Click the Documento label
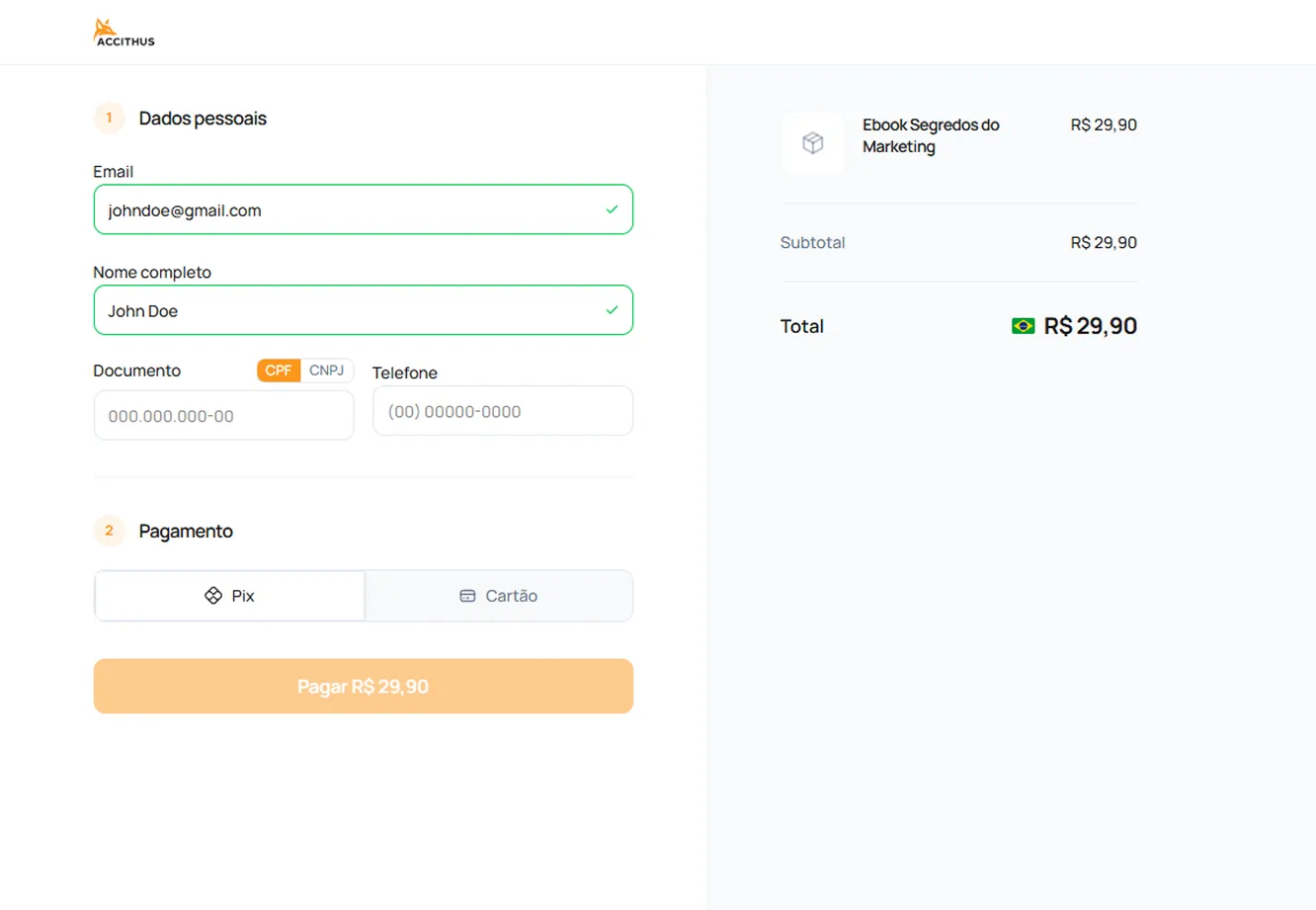Screen dimensions: 1316x910 [137, 371]
